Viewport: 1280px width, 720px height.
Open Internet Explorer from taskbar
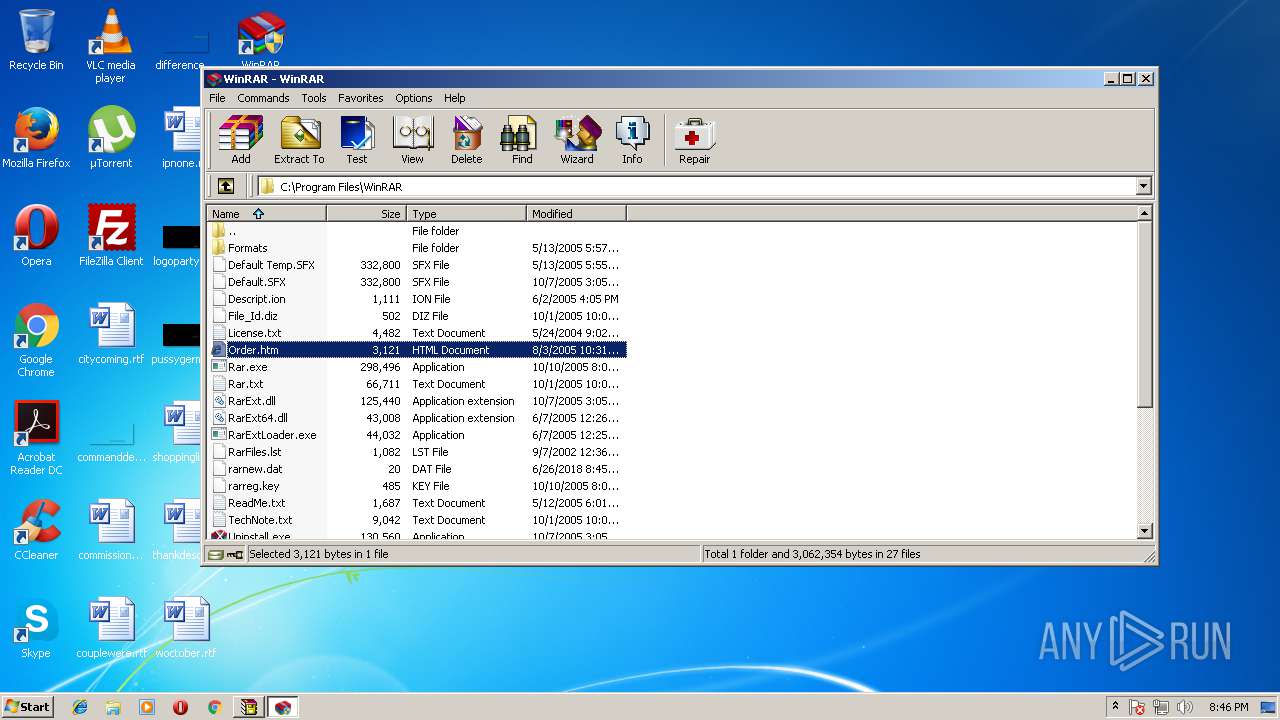[x=80, y=707]
